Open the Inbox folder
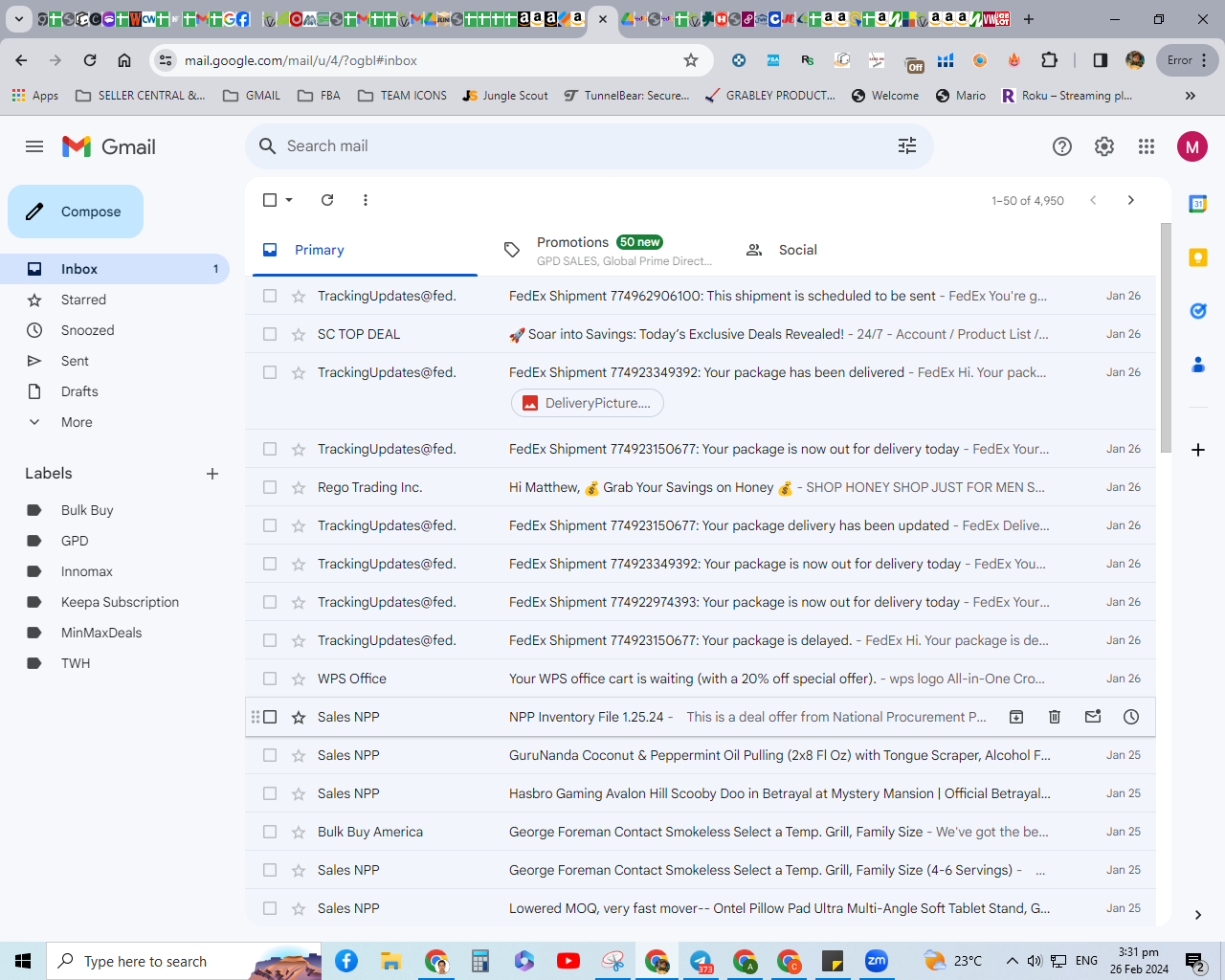 [x=115, y=269]
